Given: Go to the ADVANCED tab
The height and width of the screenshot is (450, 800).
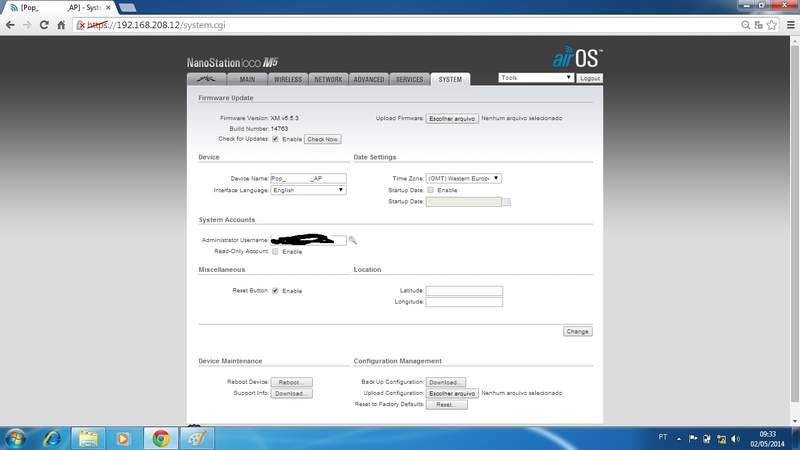Looking at the screenshot, I should tap(369, 79).
